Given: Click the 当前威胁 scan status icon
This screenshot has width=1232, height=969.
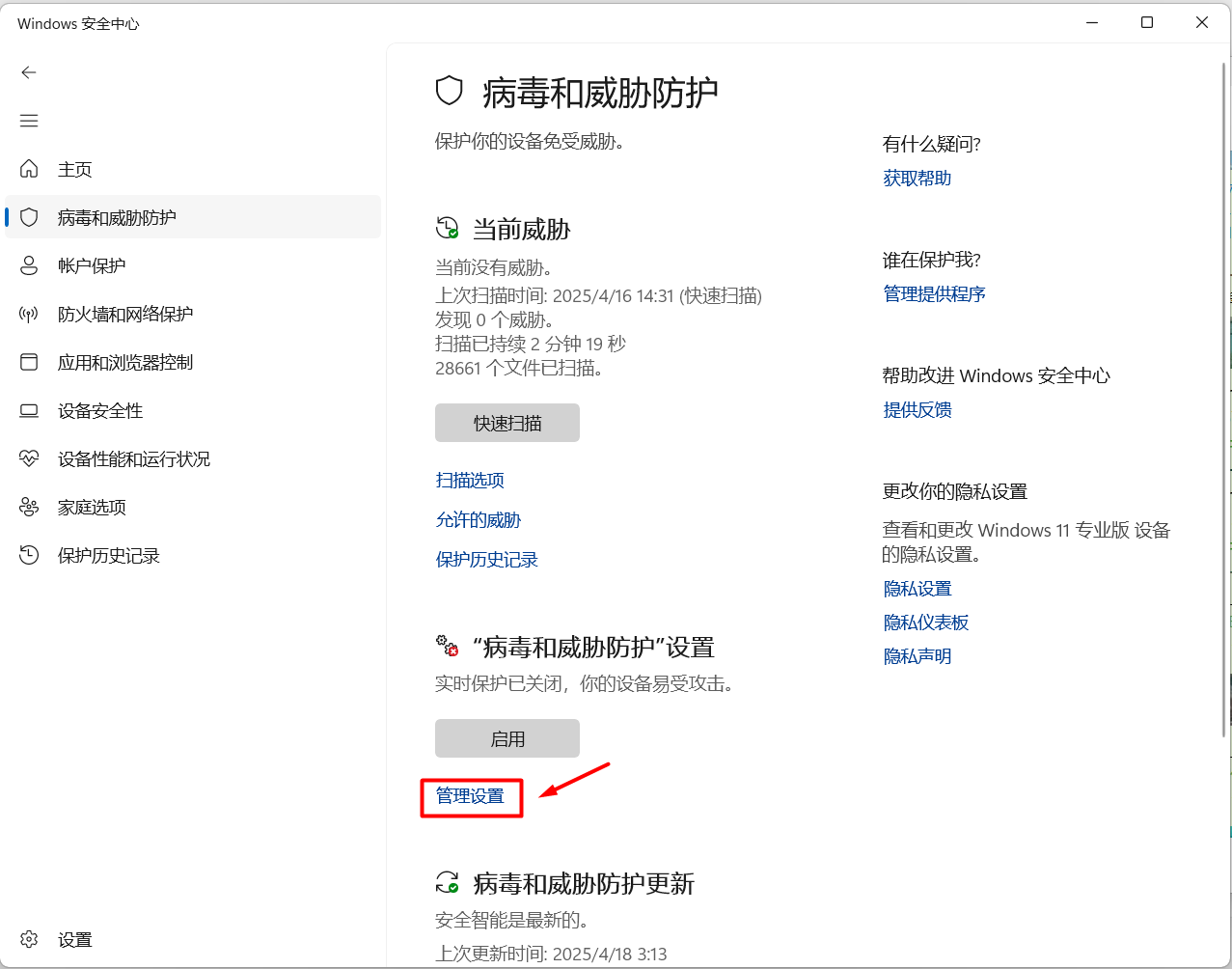Looking at the screenshot, I should (x=448, y=229).
